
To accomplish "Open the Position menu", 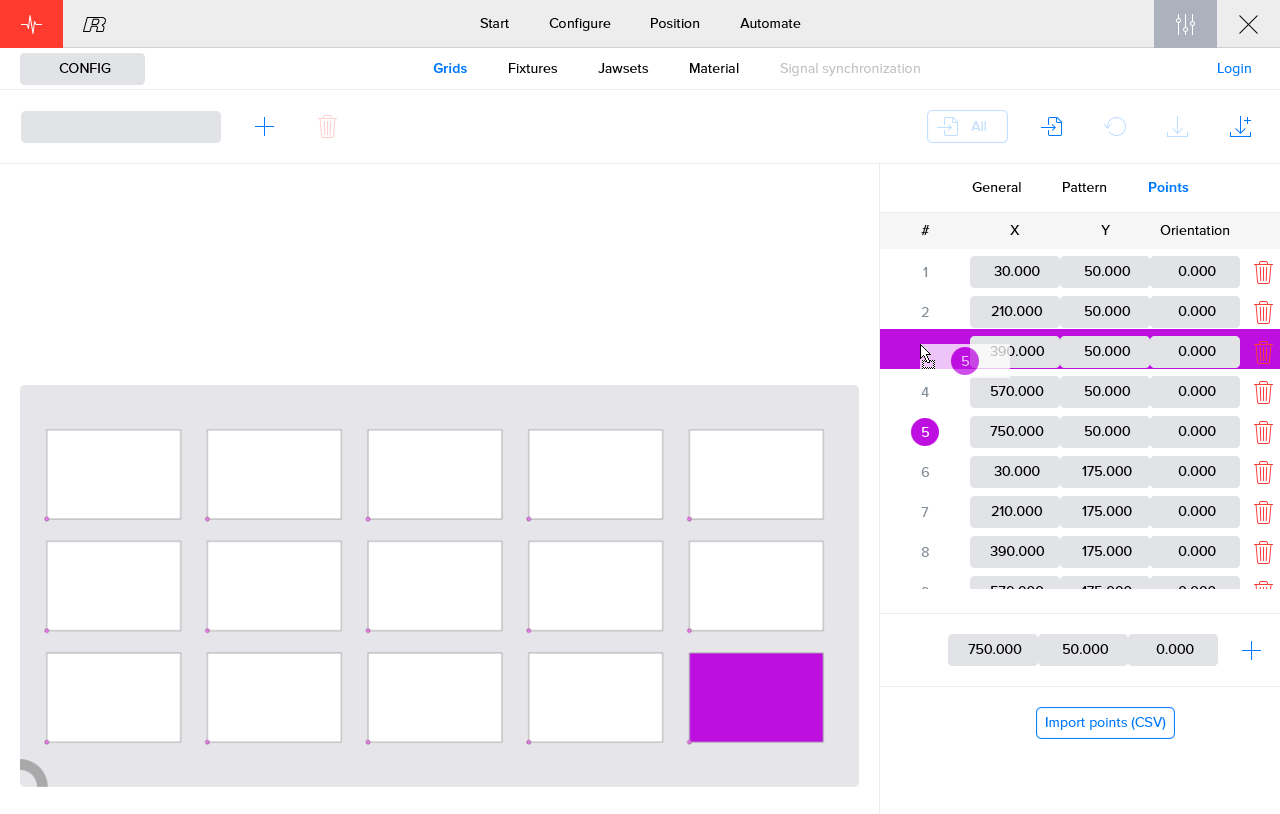I will pyautogui.click(x=675, y=23).
